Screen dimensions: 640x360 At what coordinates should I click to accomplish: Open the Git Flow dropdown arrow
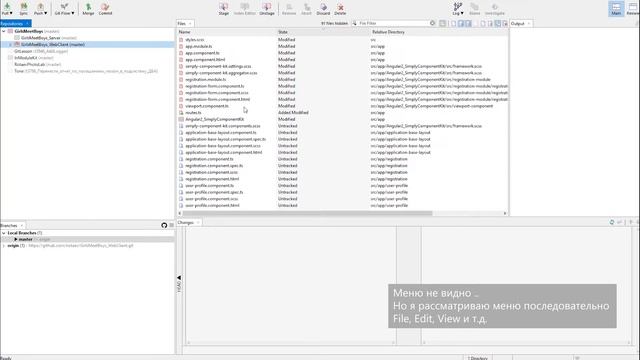coord(73,13)
